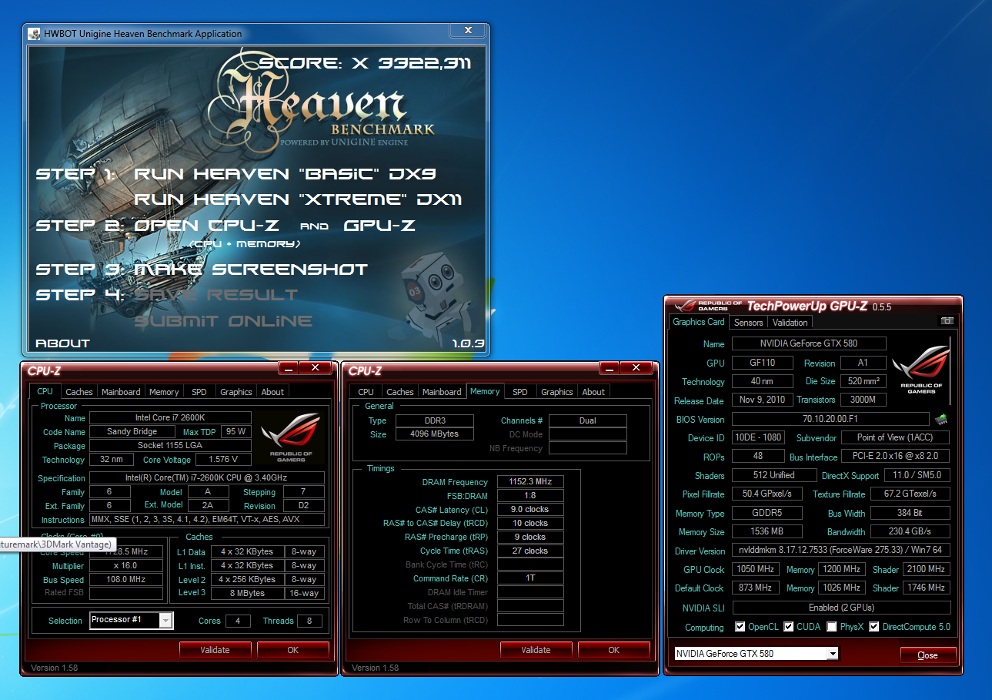Click the memory Size value 4096 MBytes
This screenshot has width=992, height=700.
click(435, 434)
